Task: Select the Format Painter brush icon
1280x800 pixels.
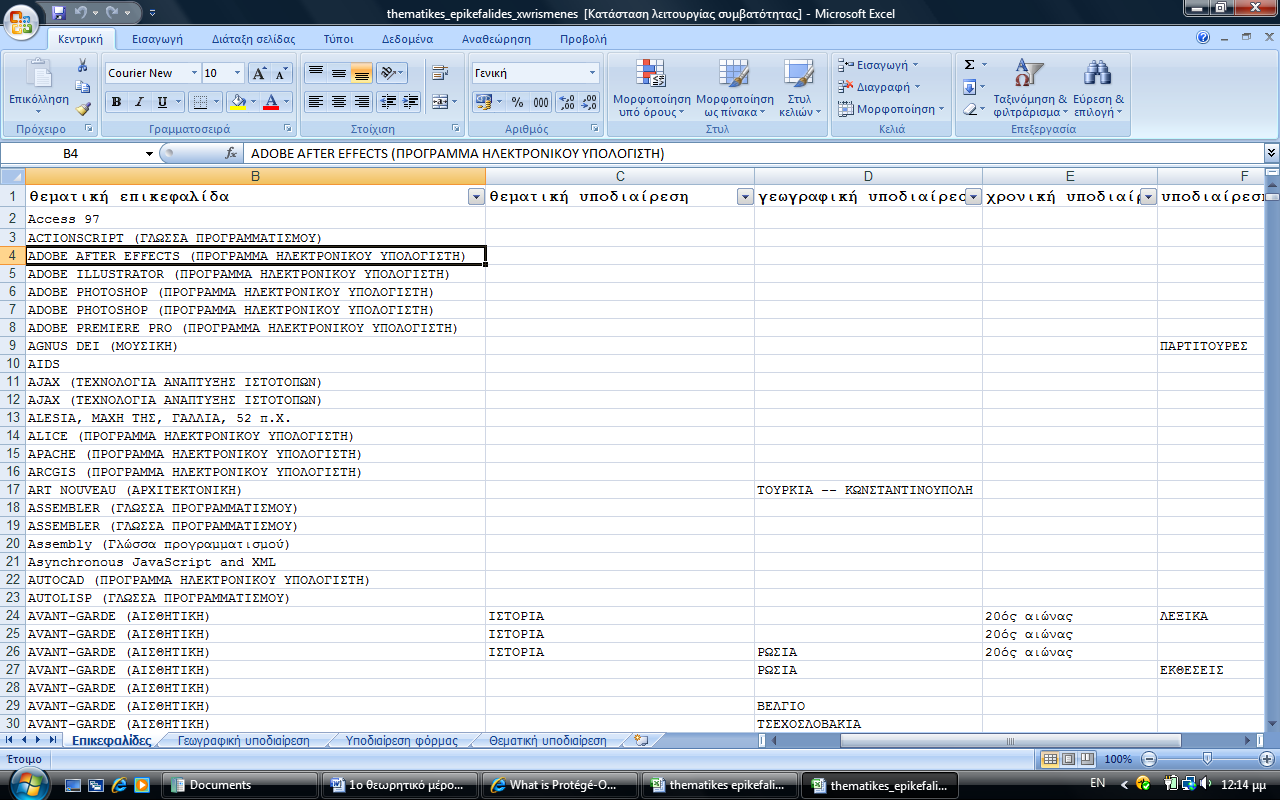Action: click(83, 109)
